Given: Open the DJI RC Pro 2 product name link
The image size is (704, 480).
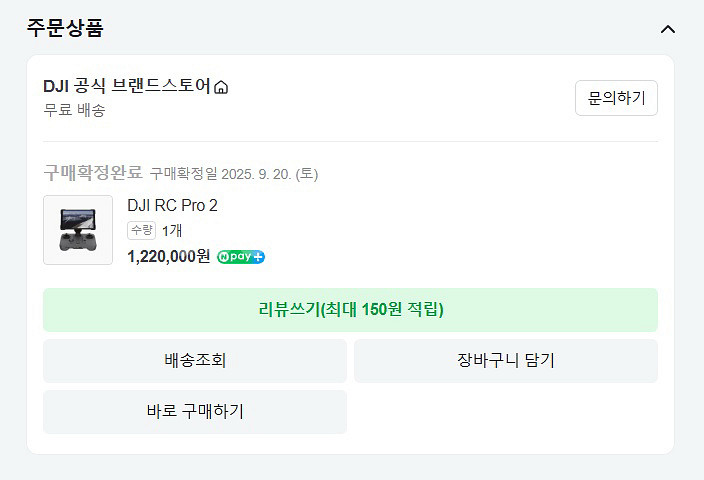Looking at the screenshot, I should [x=172, y=205].
